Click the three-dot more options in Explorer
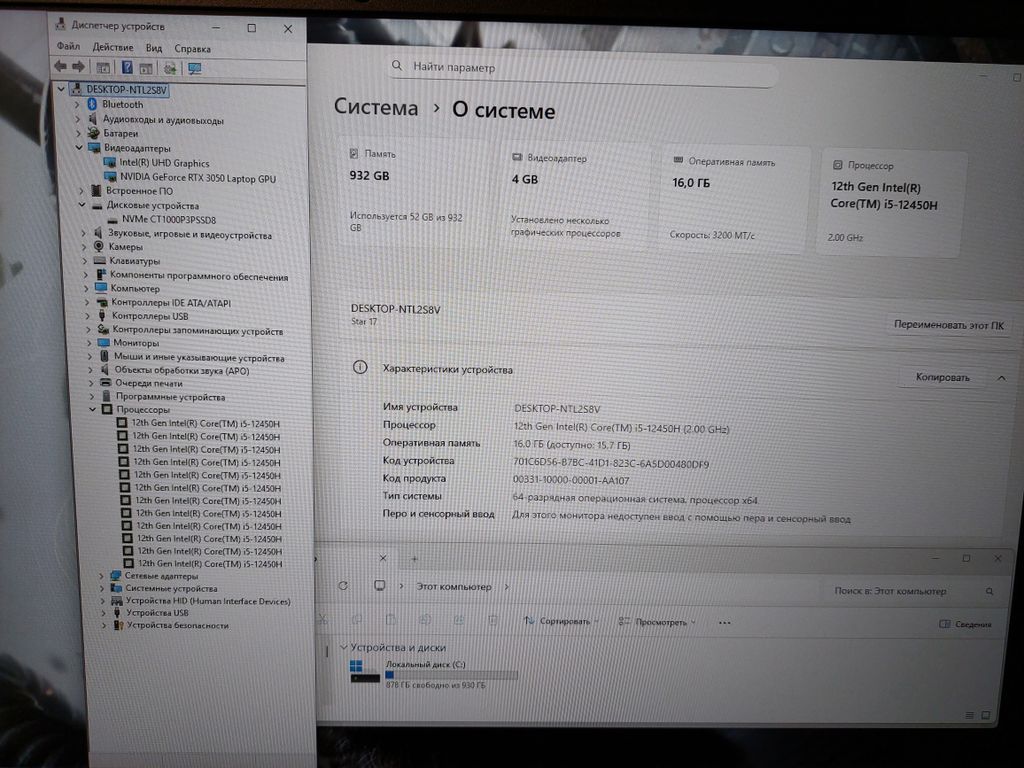 [x=712, y=622]
